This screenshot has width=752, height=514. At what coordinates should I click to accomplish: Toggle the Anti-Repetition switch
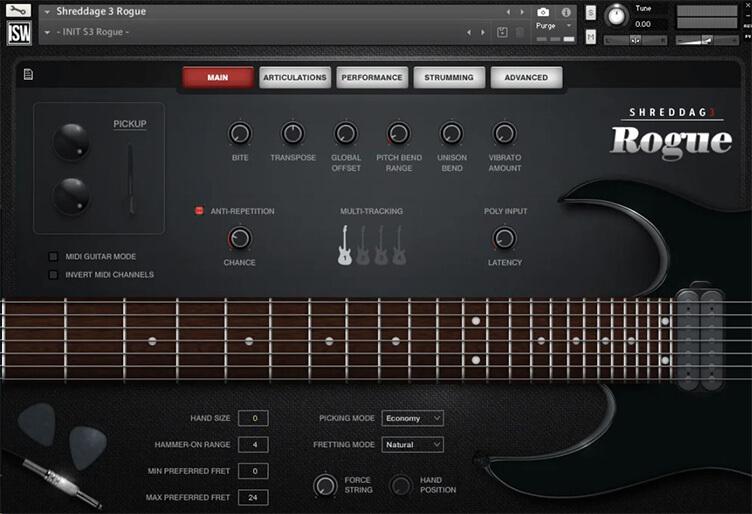[x=199, y=210]
